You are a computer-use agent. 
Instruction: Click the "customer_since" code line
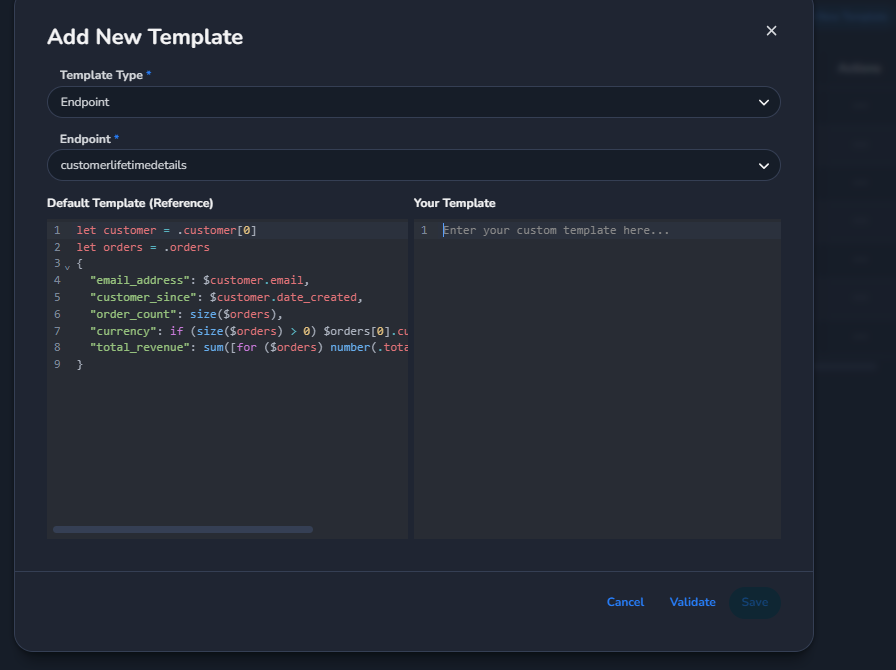[226, 297]
